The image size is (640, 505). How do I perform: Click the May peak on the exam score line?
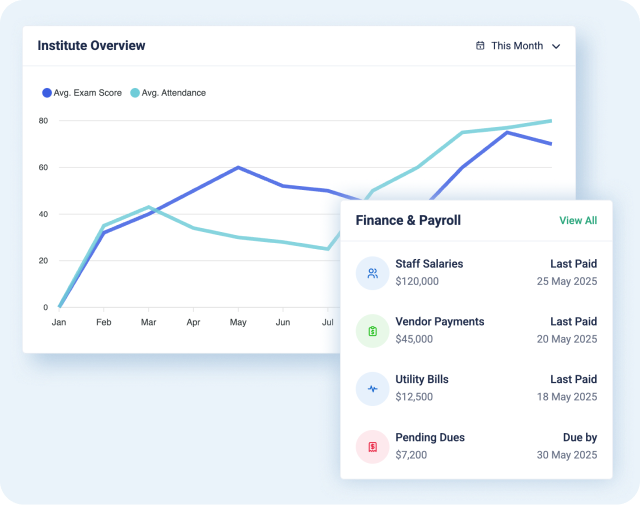click(237, 167)
